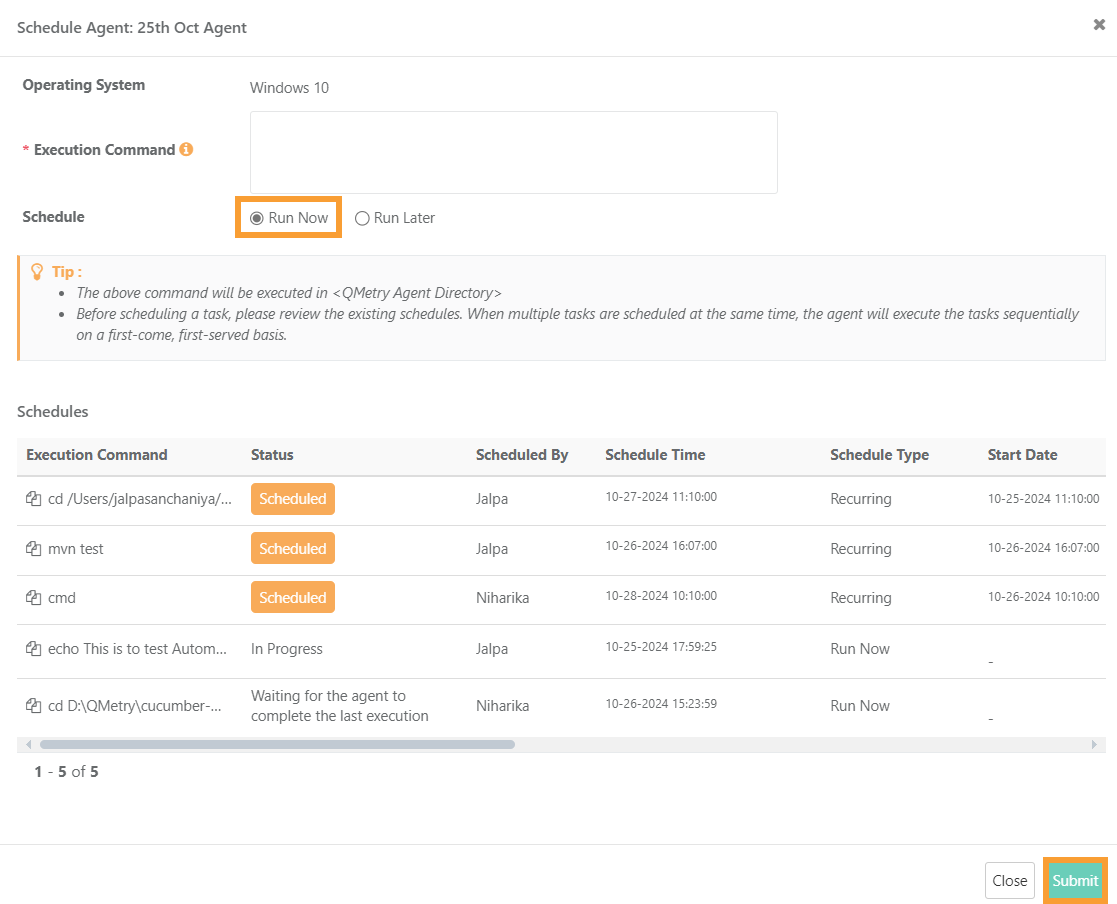The image size is (1117, 904).
Task: Open the Execution Command info tooltip icon
Action: 186,149
